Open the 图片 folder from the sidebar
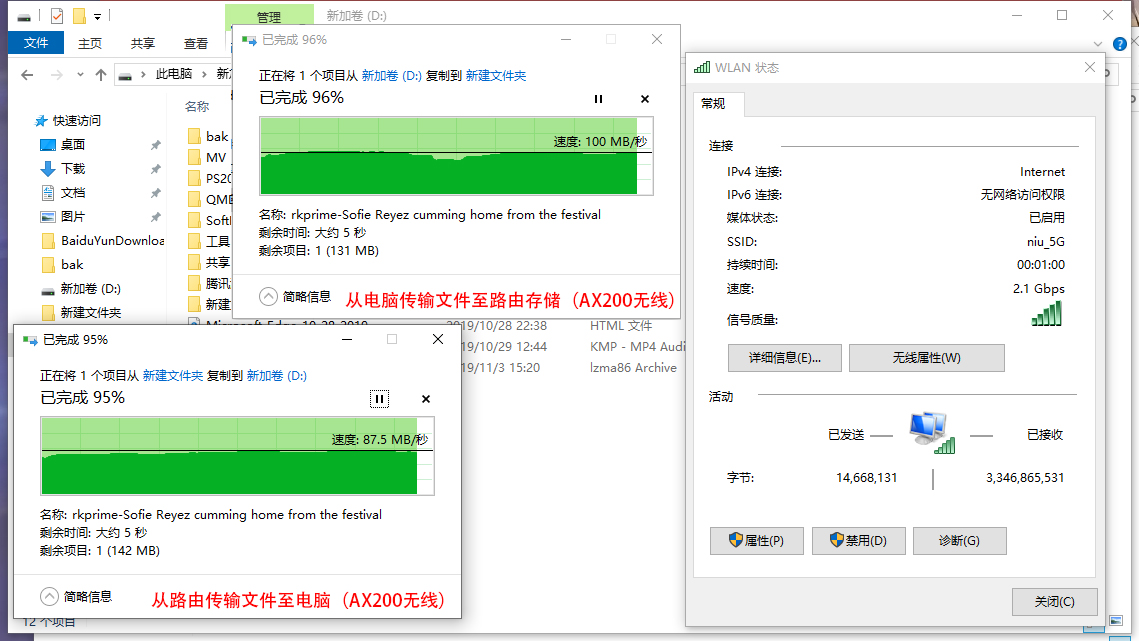The image size is (1139, 641). 63,216
